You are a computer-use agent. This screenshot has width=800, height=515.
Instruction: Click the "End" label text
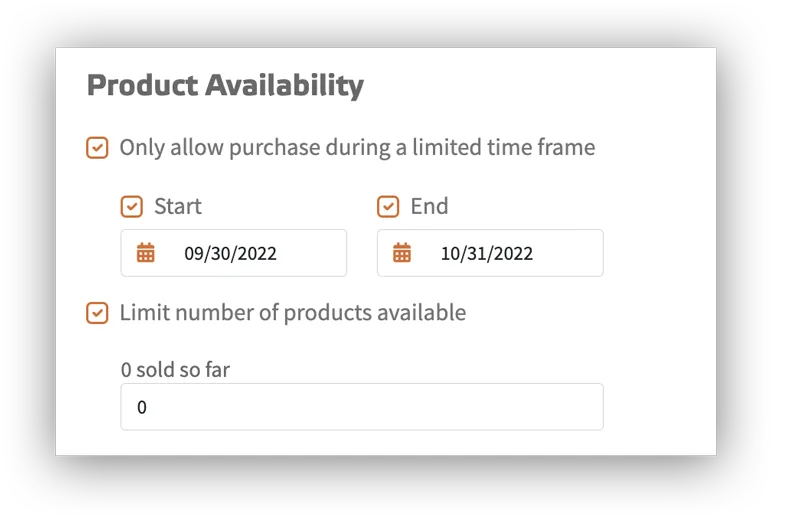coord(429,207)
